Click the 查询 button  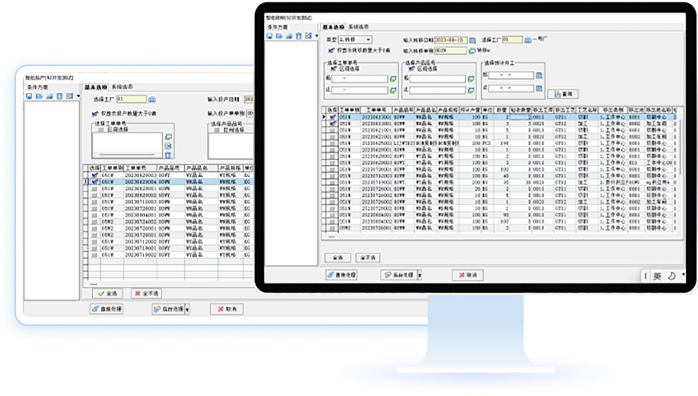(x=563, y=94)
